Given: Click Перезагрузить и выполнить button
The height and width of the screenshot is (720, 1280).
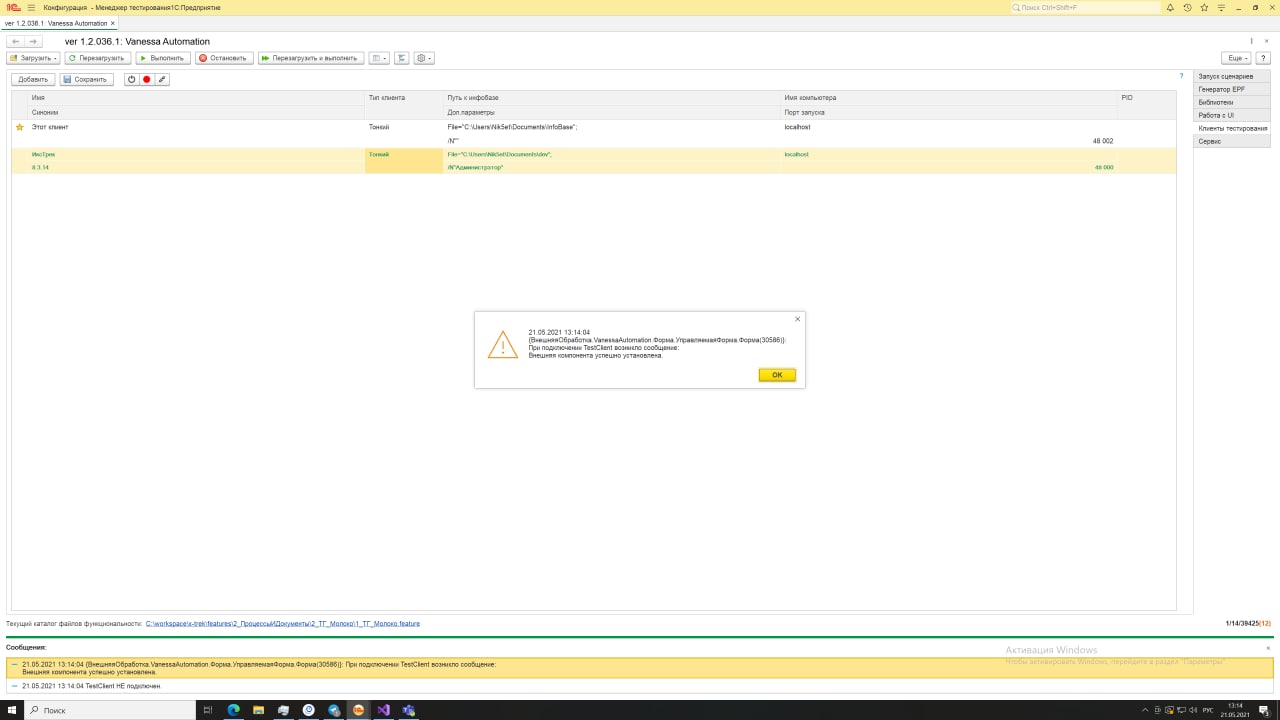Looking at the screenshot, I should pyautogui.click(x=310, y=58).
